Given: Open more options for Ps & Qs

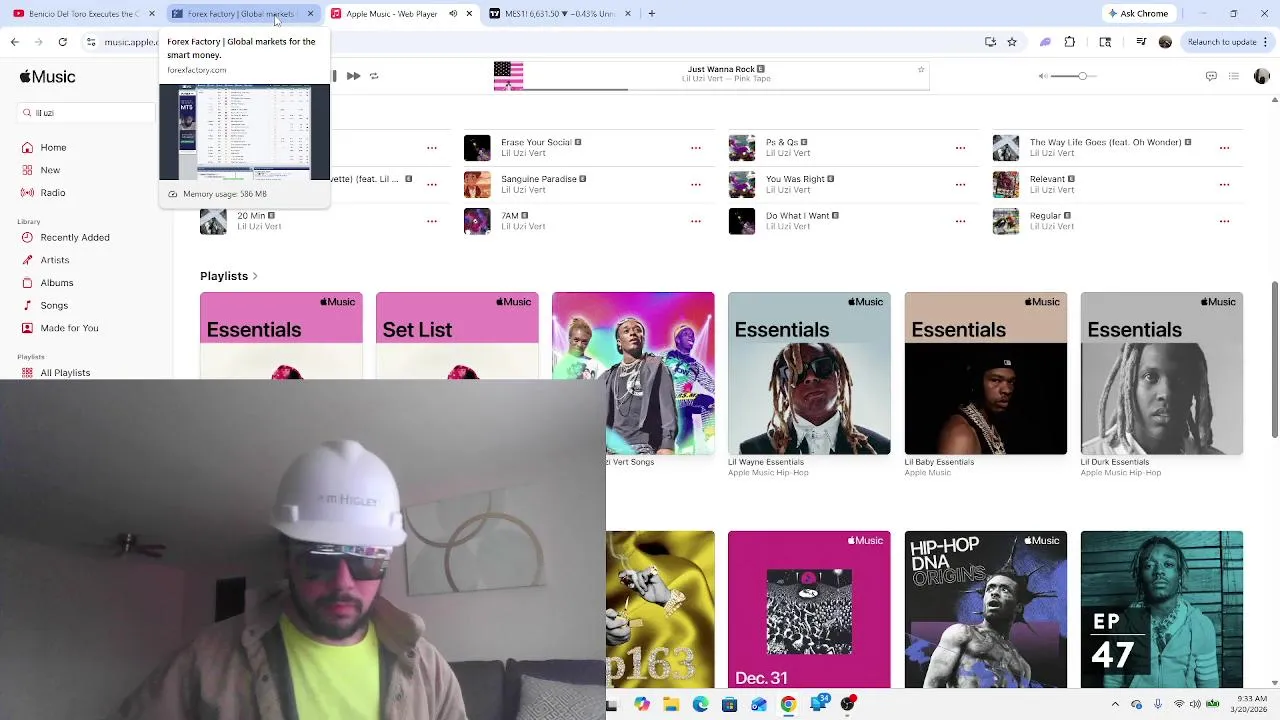Looking at the screenshot, I should [960, 148].
